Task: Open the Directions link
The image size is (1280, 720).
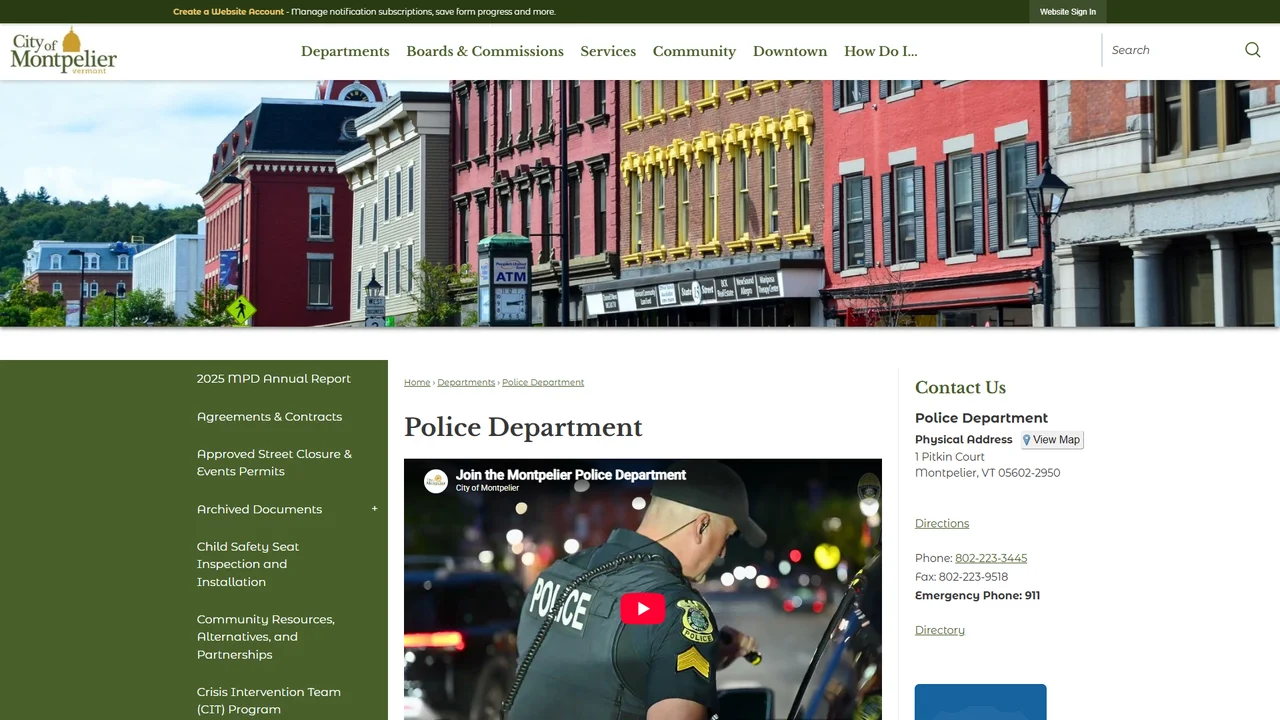Action: click(x=942, y=524)
